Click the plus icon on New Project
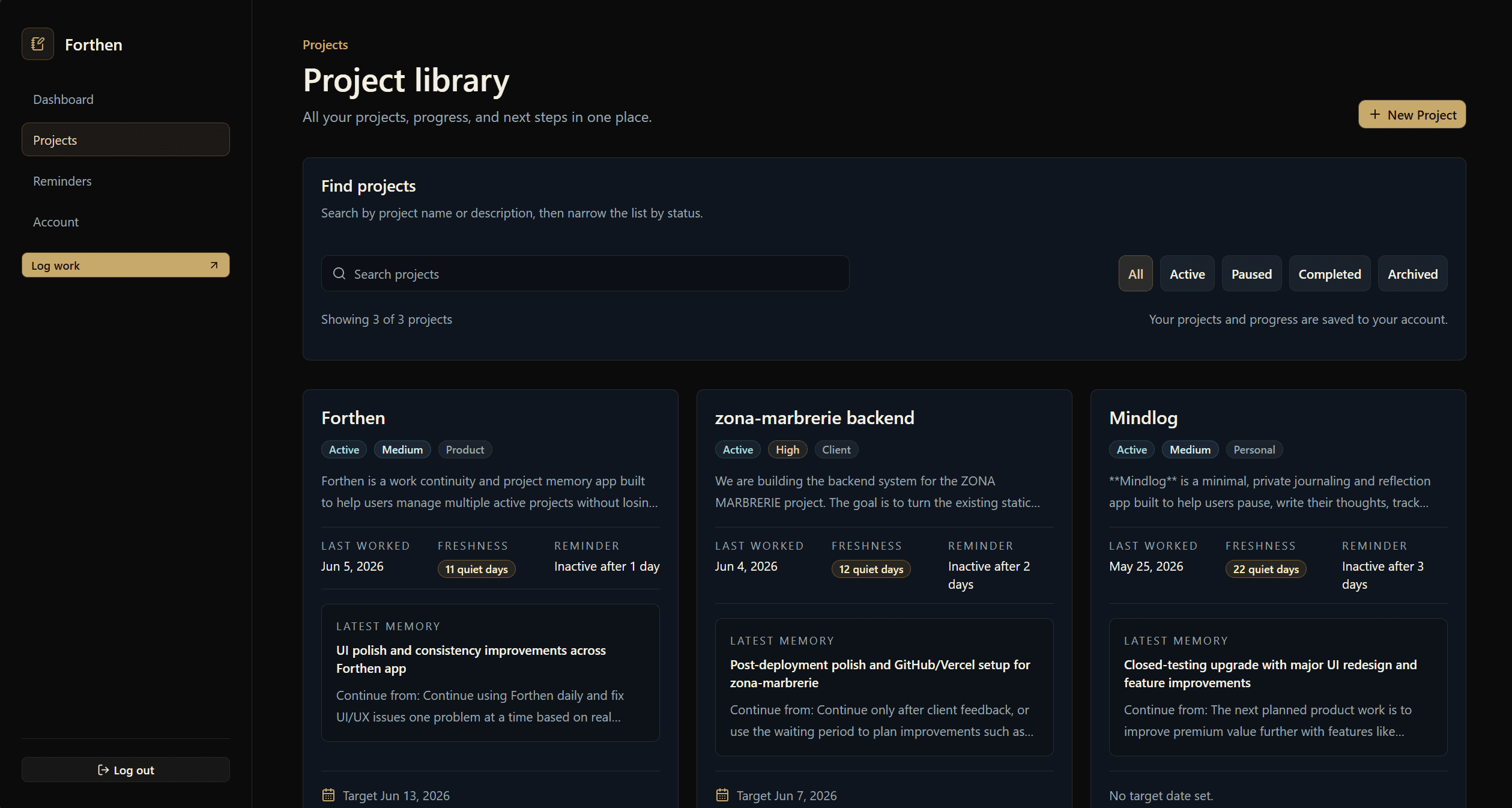This screenshot has width=1512, height=808. pos(1374,114)
